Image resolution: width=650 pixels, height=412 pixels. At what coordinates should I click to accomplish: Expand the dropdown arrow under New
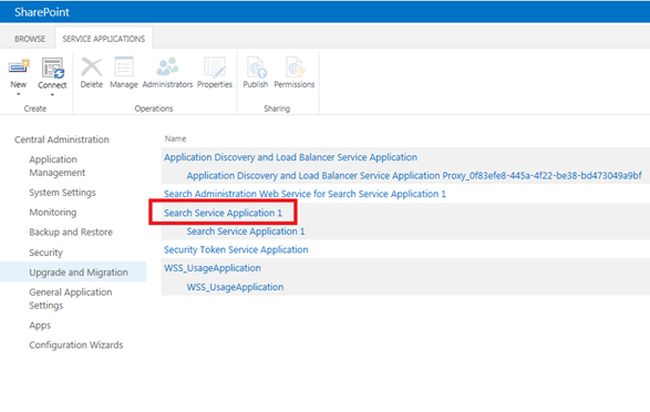18,94
